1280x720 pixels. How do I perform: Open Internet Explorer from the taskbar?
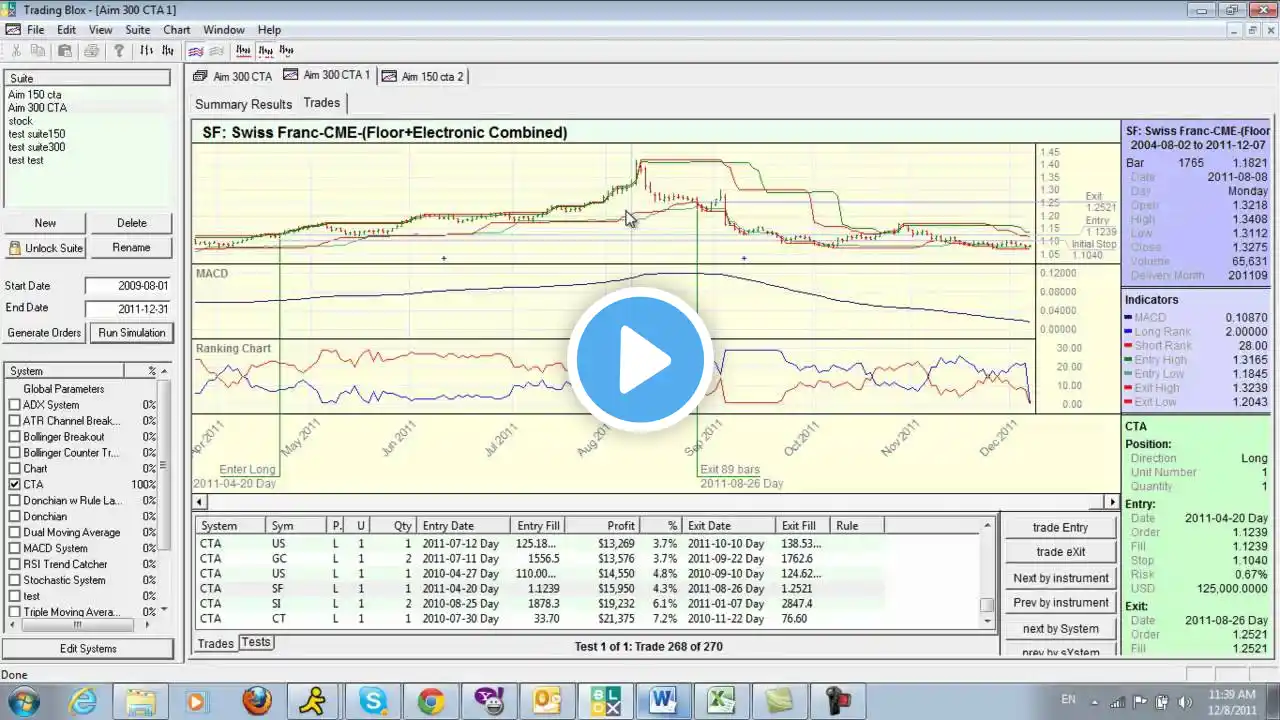pyautogui.click(x=83, y=701)
